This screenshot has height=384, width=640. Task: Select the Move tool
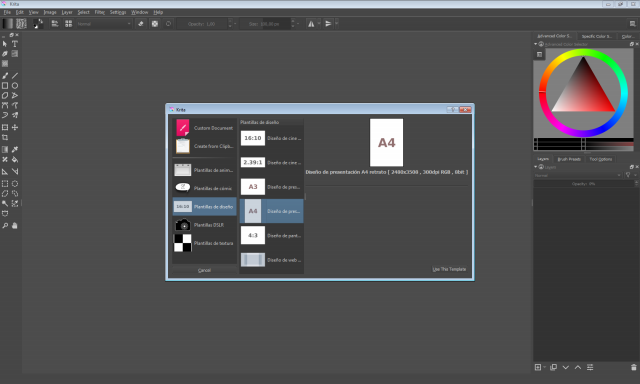(x=15, y=128)
